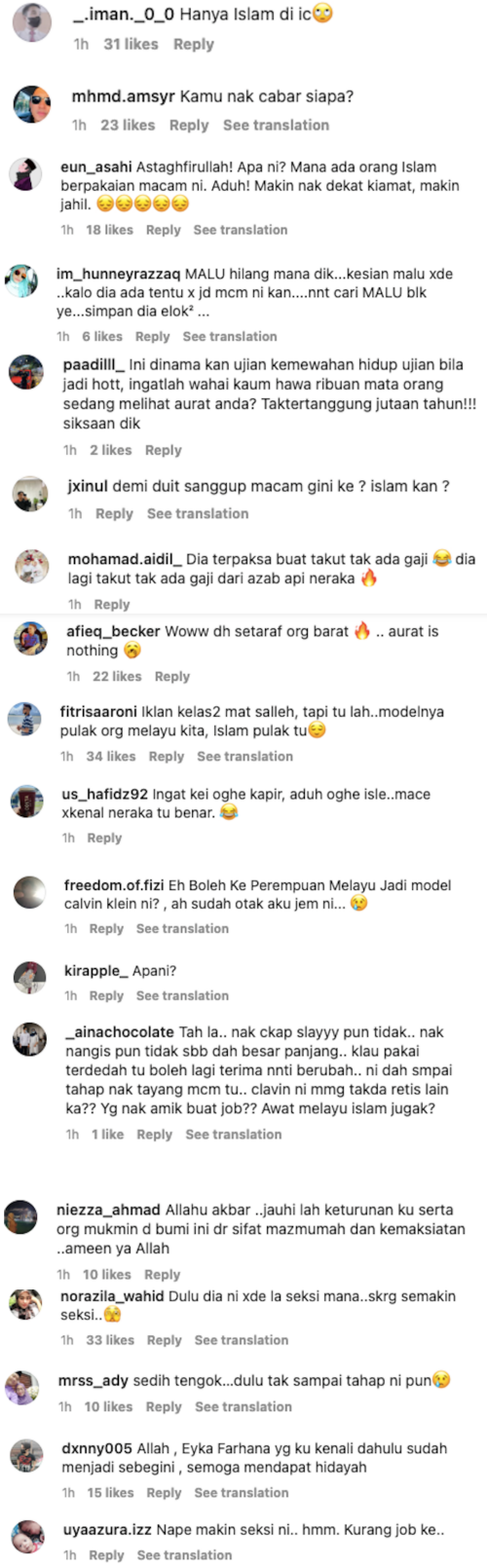
Task: Reply to _.iman._0_0 comment
Action: (193, 44)
